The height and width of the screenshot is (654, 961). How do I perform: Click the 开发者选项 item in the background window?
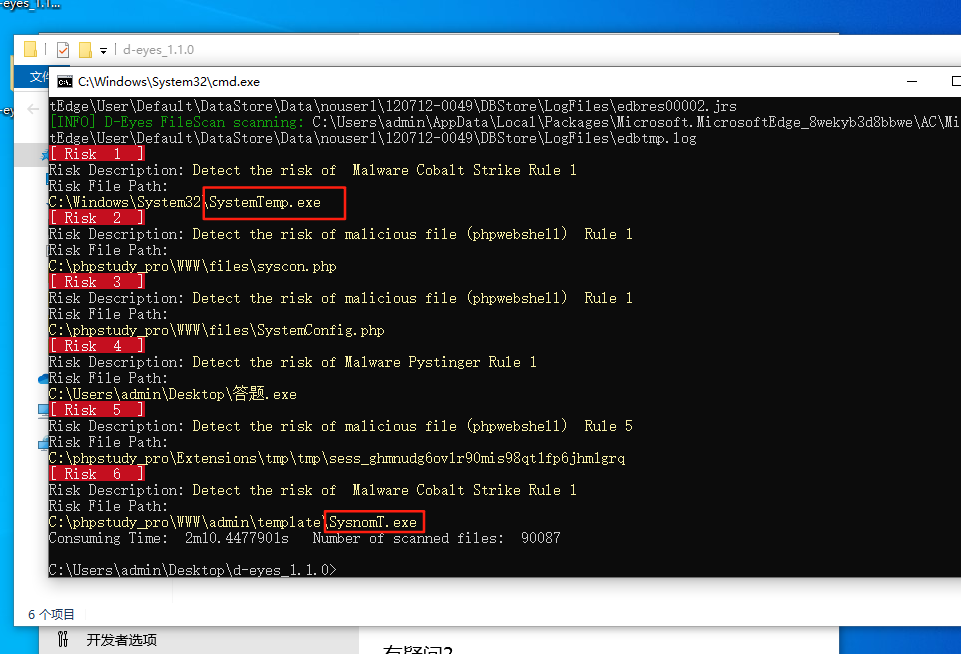pos(121,640)
